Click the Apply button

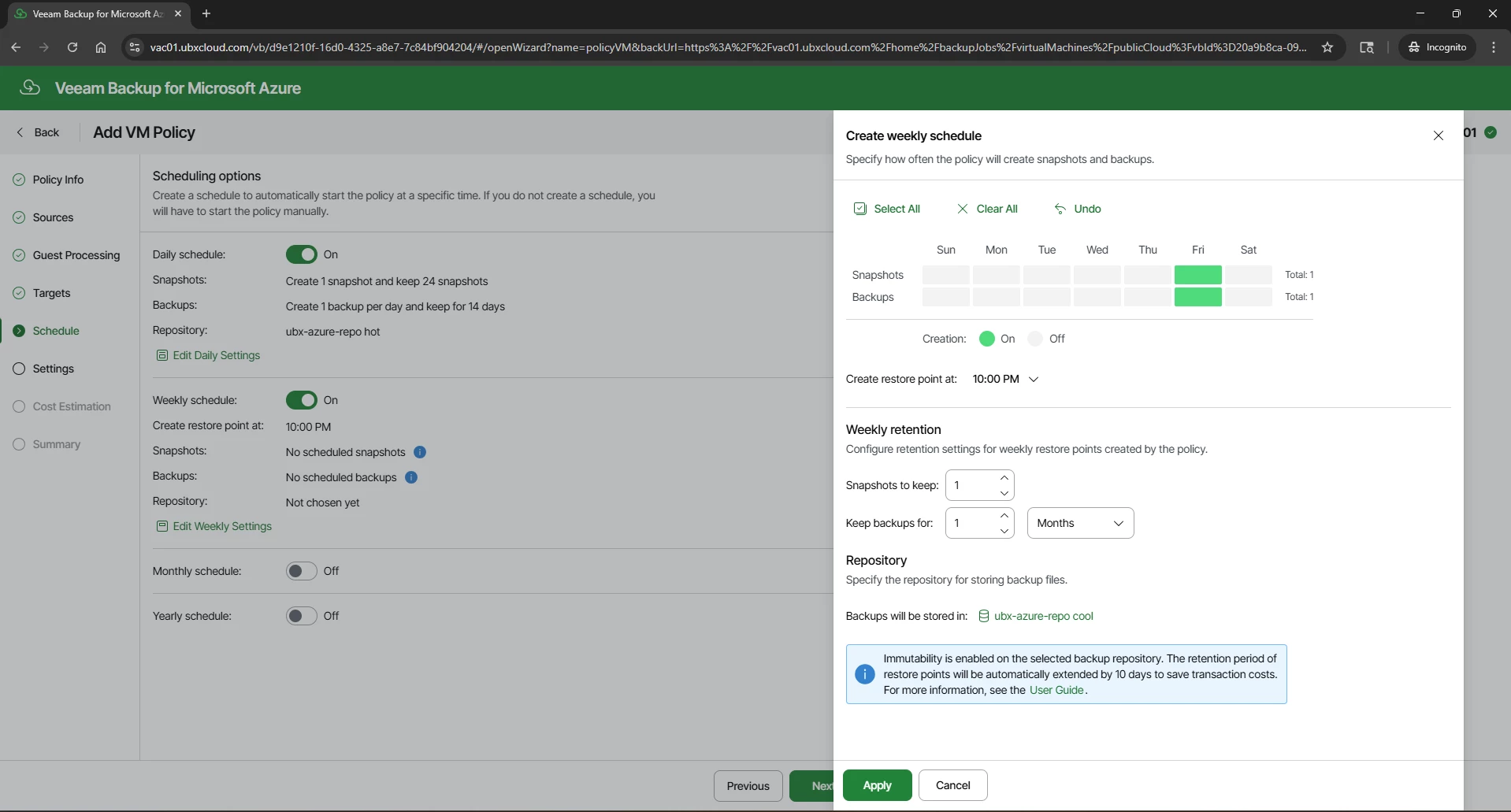click(877, 785)
